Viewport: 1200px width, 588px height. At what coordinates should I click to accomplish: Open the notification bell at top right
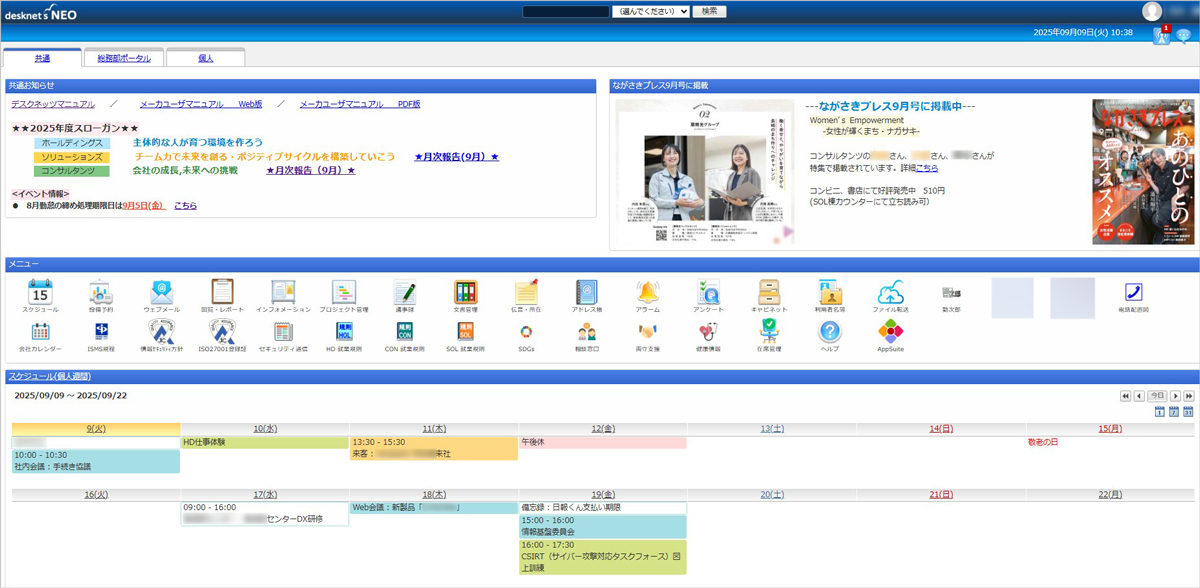click(x=1161, y=35)
